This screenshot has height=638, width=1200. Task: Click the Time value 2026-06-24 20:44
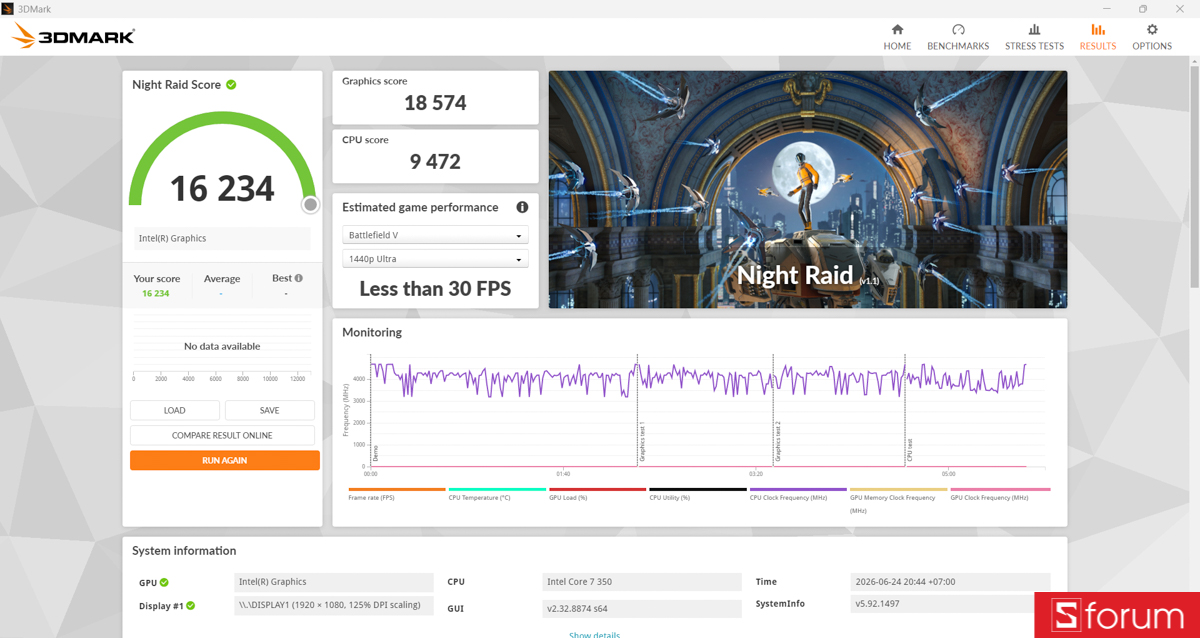point(951,582)
